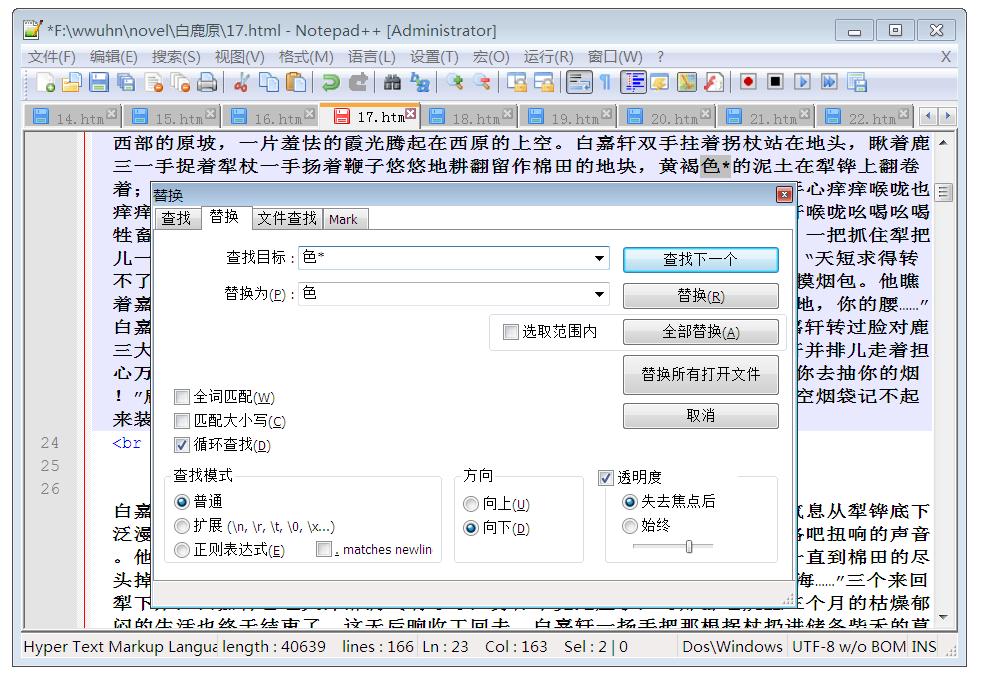Select the upward search direction
981x681 pixels.
click(x=470, y=504)
